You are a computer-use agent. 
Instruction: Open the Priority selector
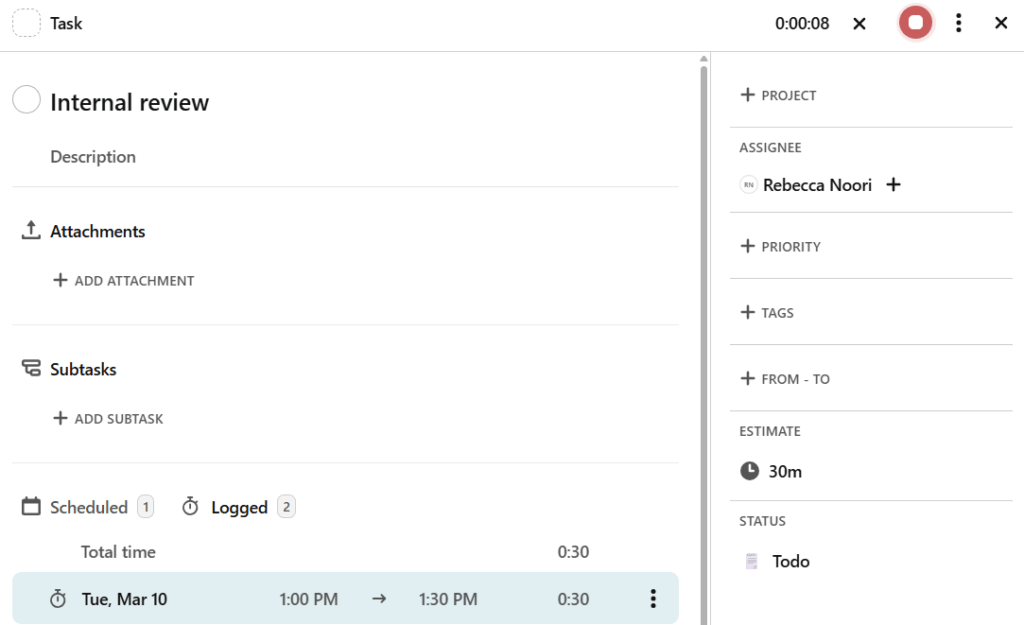point(781,246)
